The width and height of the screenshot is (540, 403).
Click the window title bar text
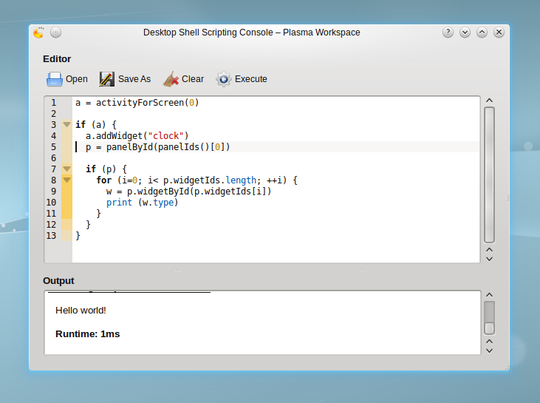[252, 32]
